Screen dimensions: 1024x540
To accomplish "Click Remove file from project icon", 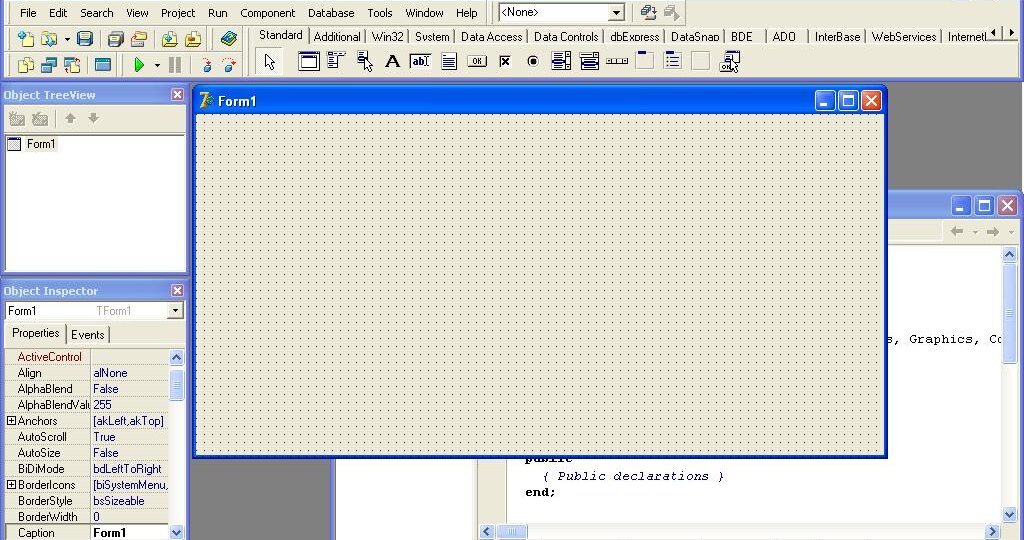I will point(193,39).
